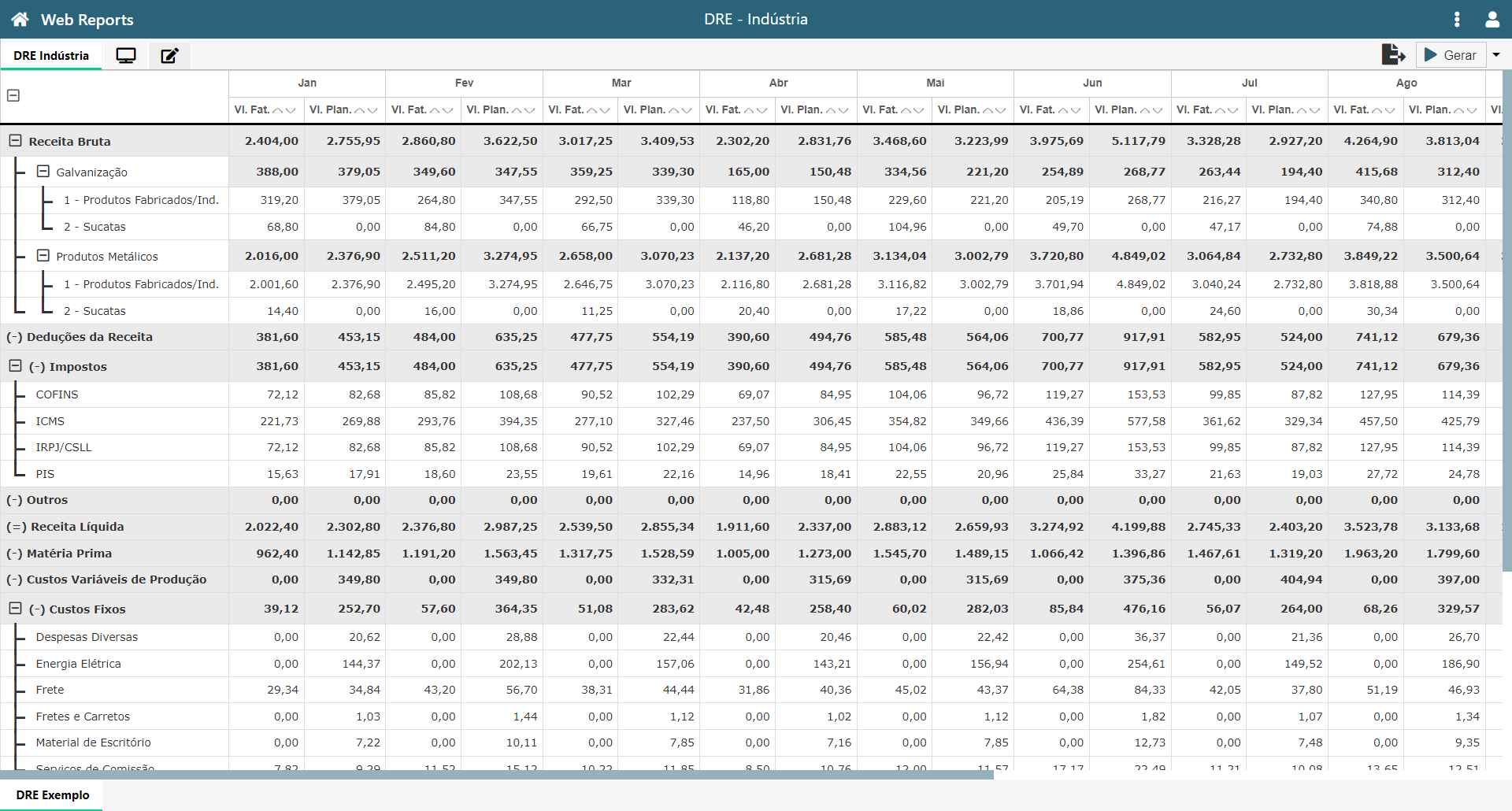Viewport: 1512px width, 811px height.
Task: Click the Ago month column header
Action: pos(1406,83)
